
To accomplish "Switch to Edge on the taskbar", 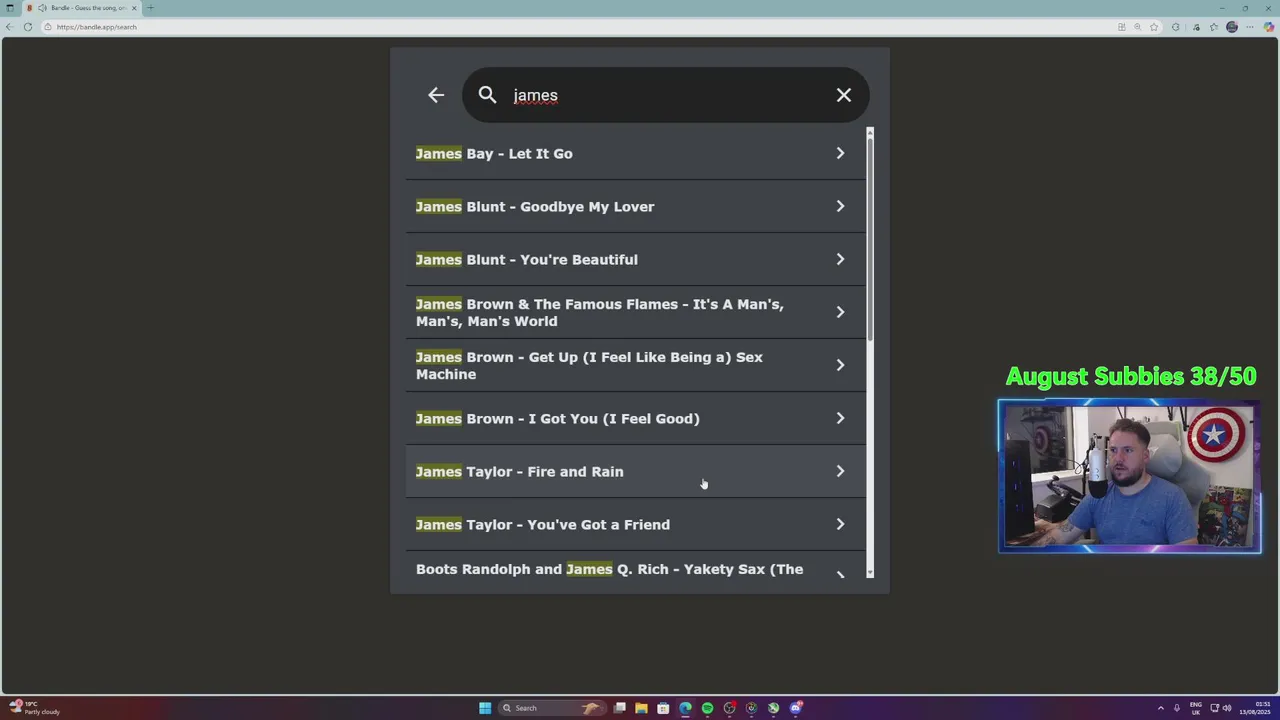I will point(685,708).
